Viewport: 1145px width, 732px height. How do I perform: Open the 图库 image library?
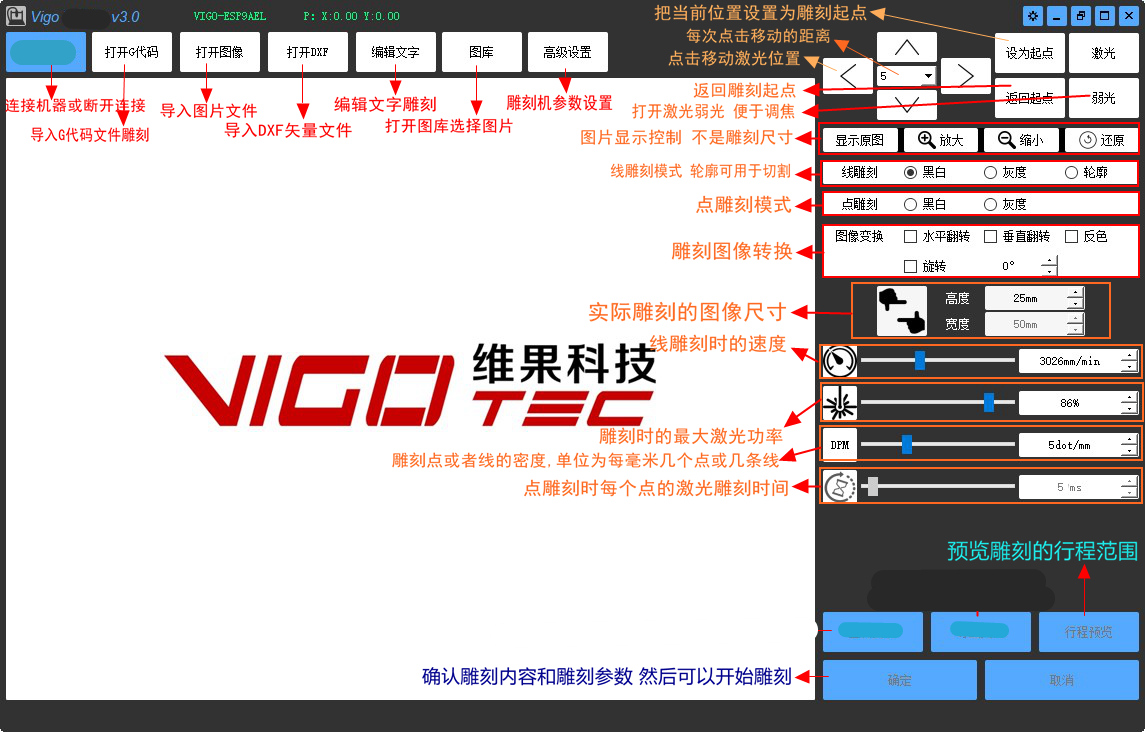(481, 52)
